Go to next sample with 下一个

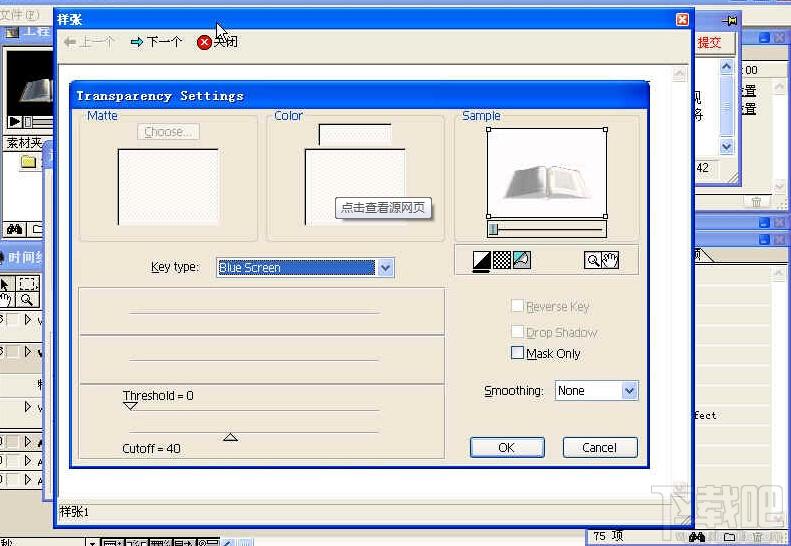click(156, 42)
